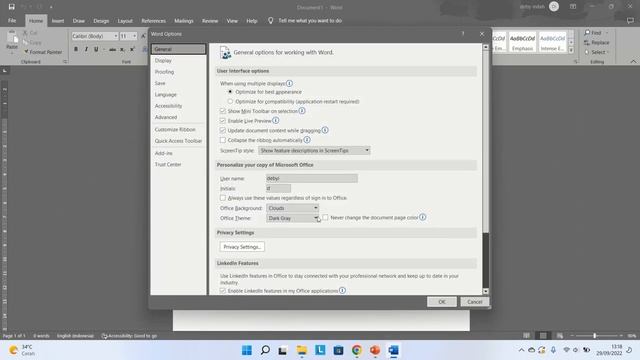Open Find dropdown arrow

[607, 33]
